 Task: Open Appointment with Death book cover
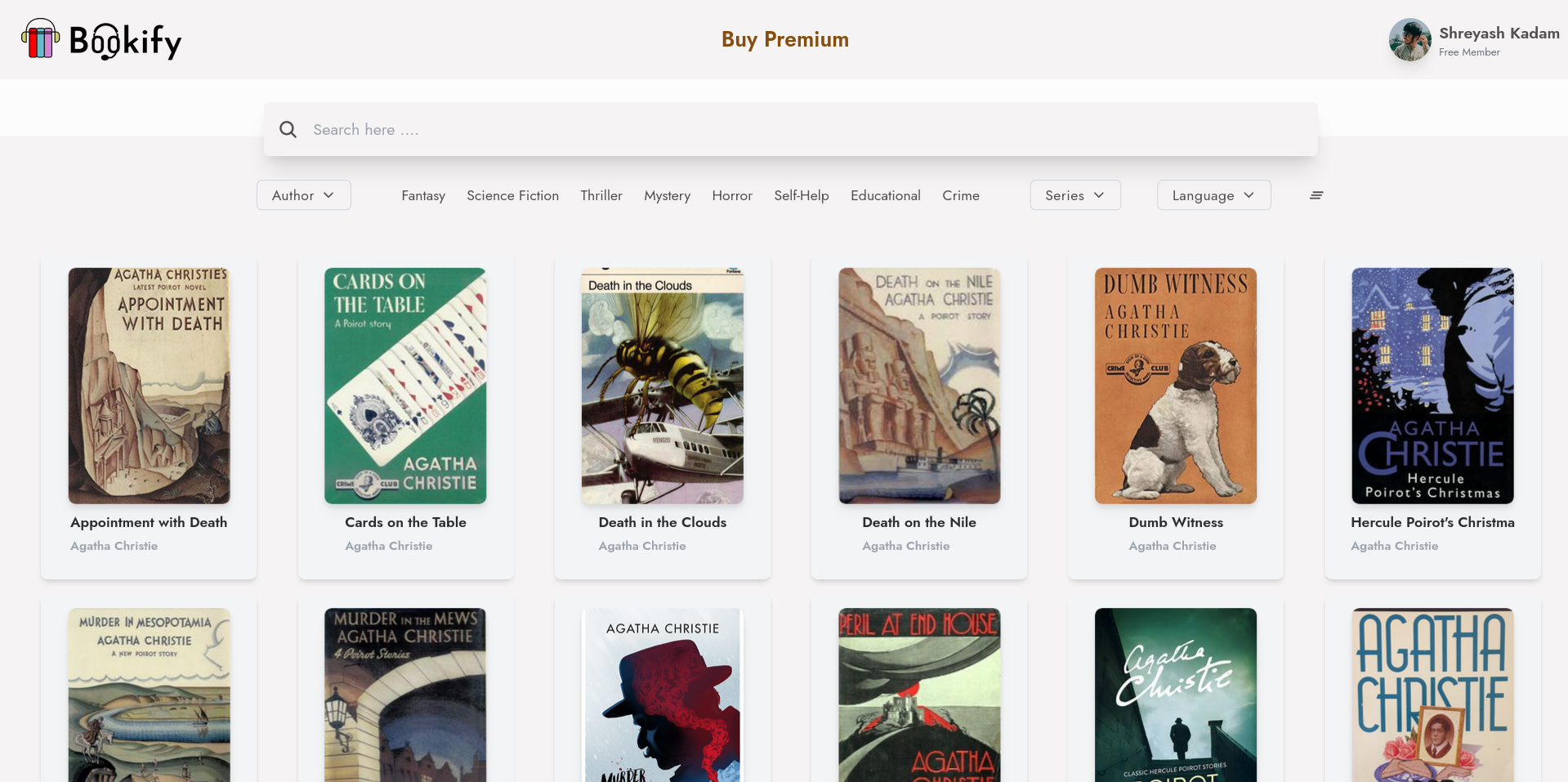tap(149, 386)
